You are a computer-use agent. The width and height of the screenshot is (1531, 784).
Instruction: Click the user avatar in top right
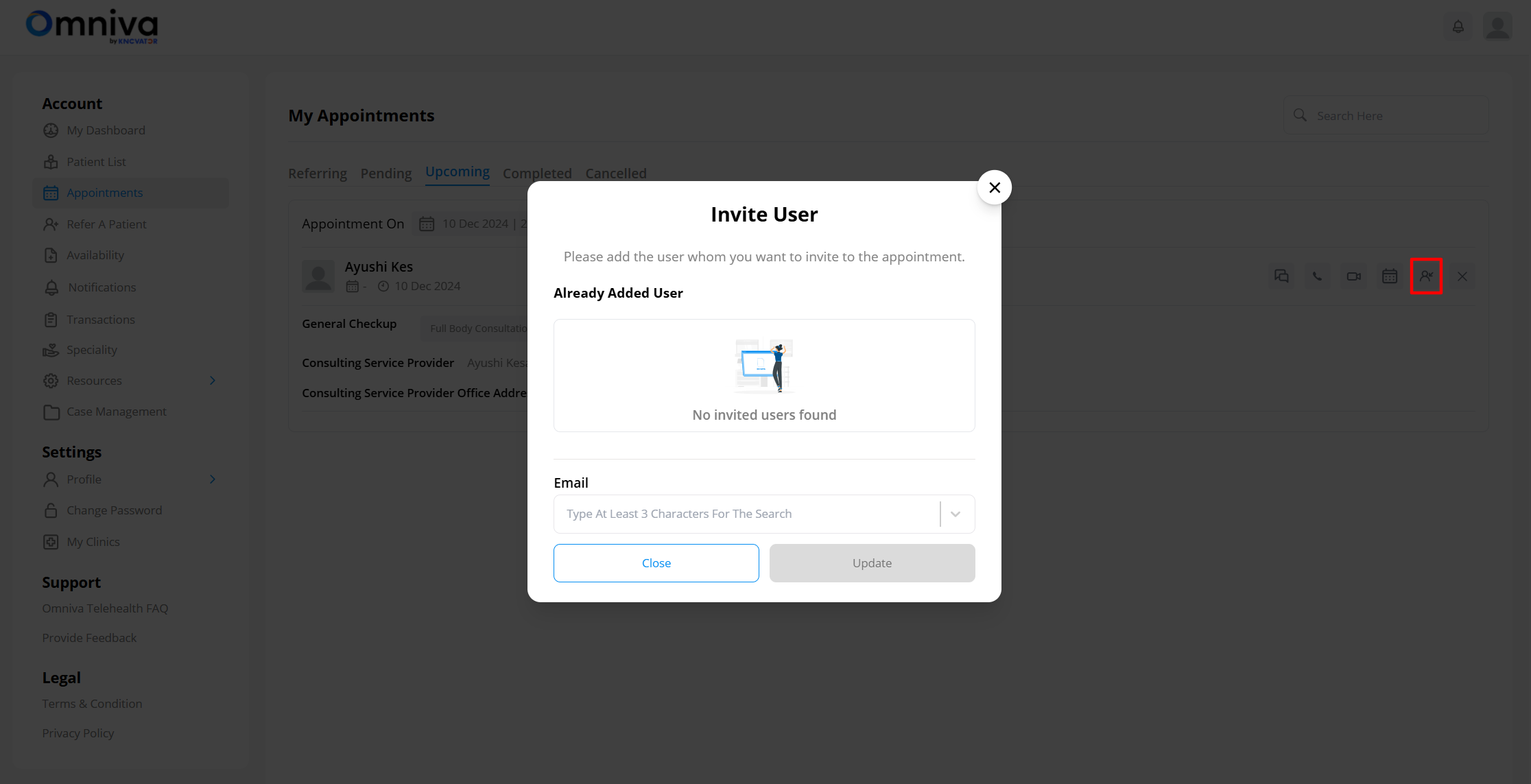[1497, 27]
